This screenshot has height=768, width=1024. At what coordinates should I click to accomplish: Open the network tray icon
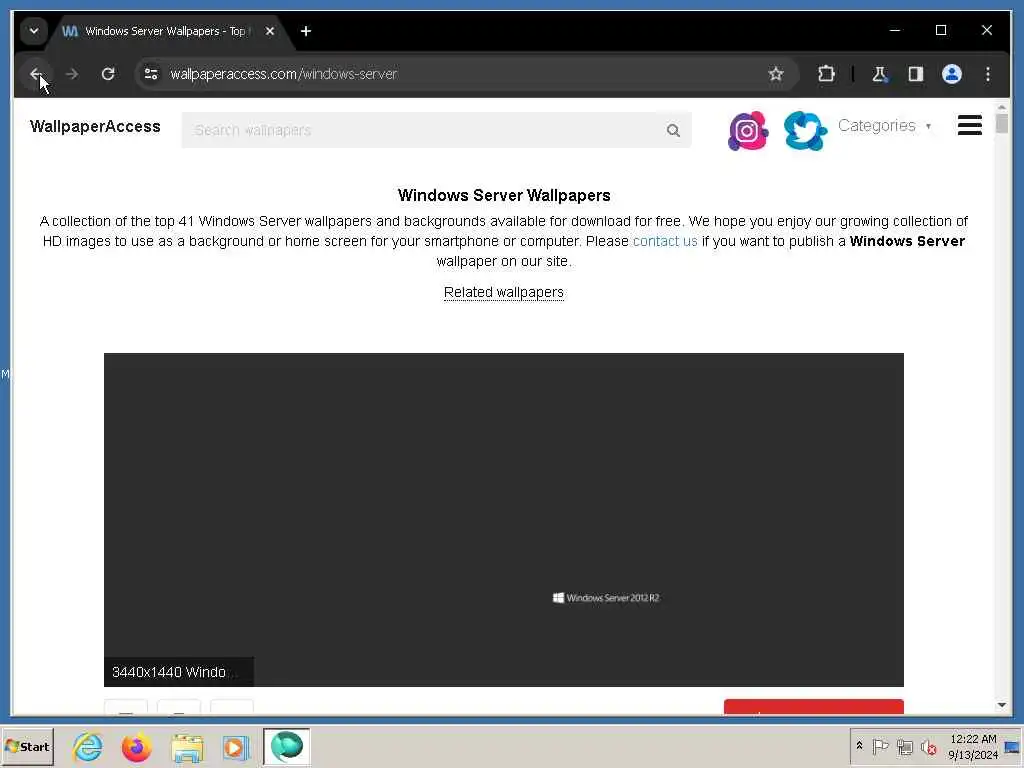pos(904,746)
